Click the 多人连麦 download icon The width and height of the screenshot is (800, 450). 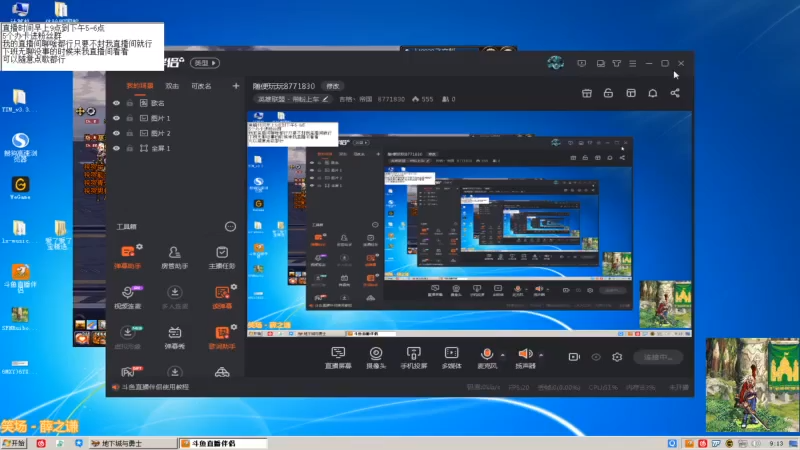[x=174, y=292]
